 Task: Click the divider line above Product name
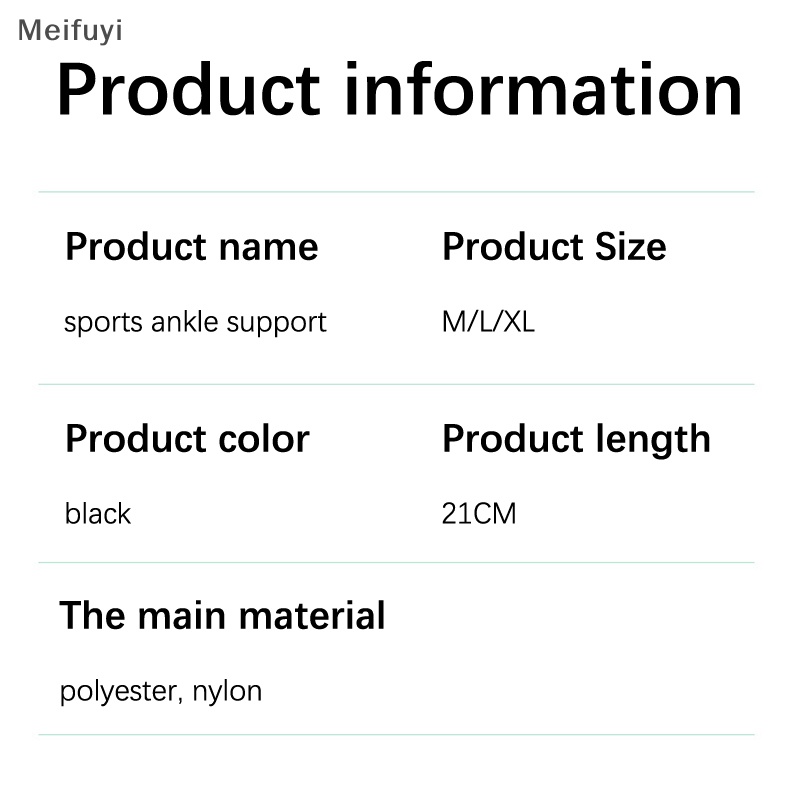[x=396, y=192]
